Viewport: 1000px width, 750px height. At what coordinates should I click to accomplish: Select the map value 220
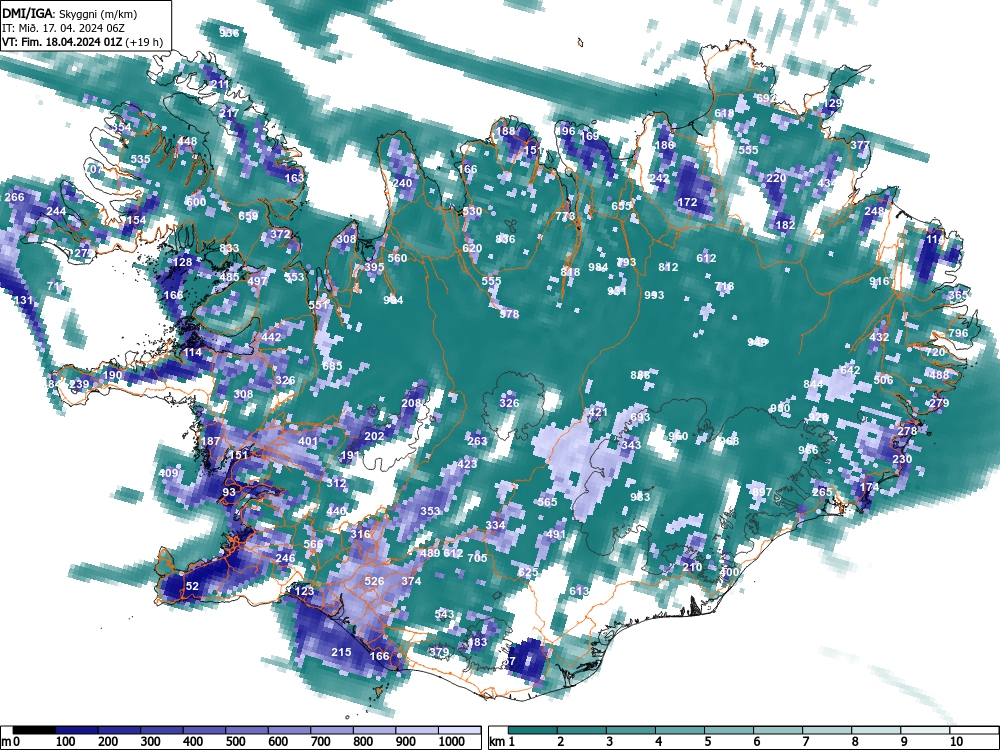[776, 178]
